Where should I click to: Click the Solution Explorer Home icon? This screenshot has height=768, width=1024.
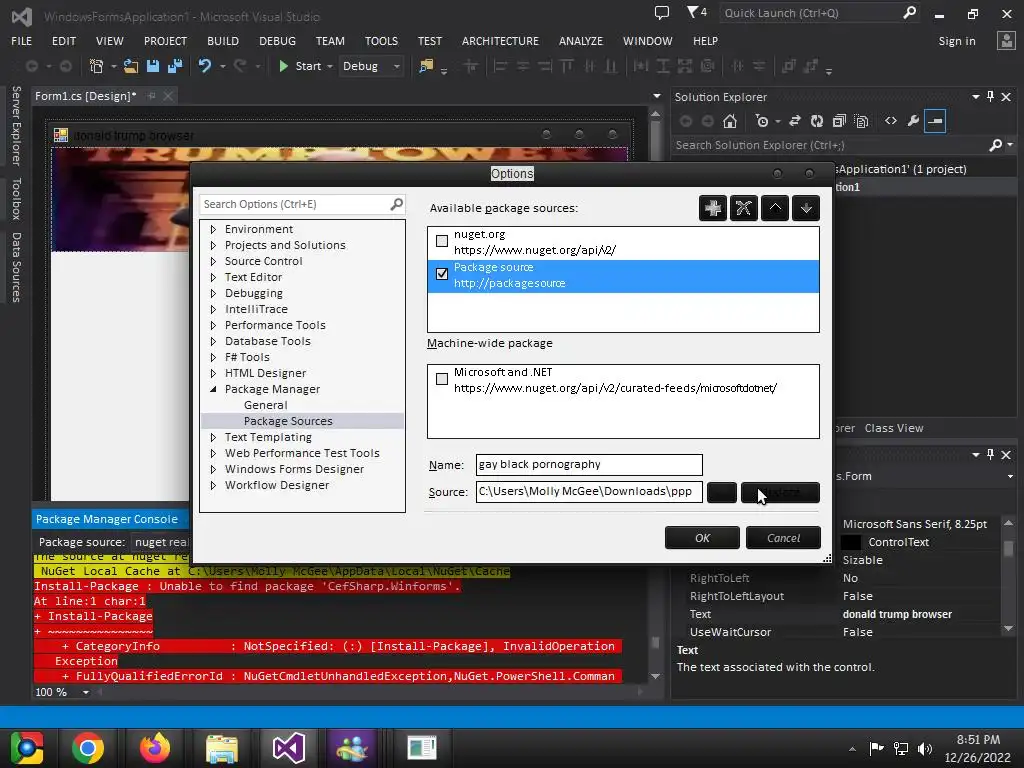click(729, 121)
